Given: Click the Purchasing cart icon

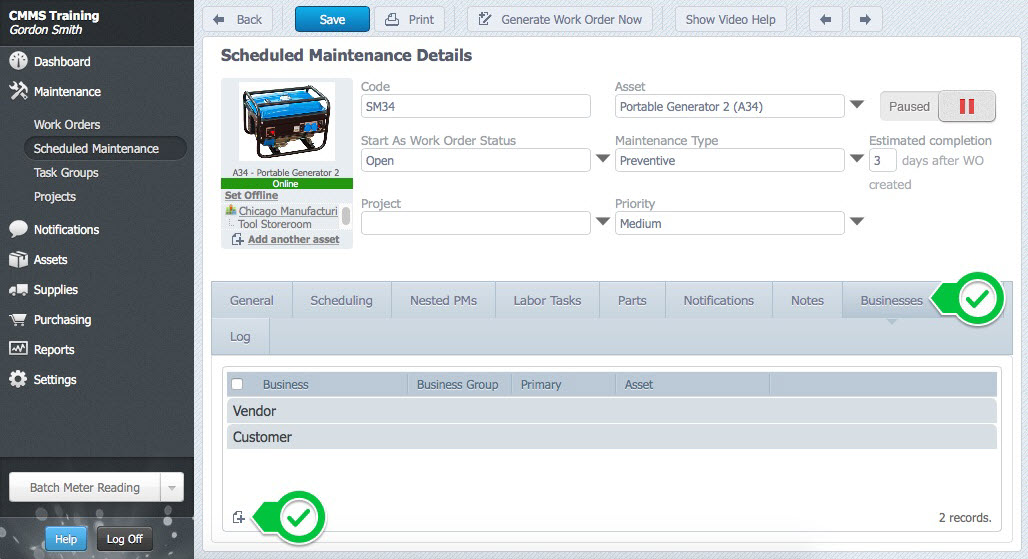Looking at the screenshot, I should pyautogui.click(x=18, y=320).
